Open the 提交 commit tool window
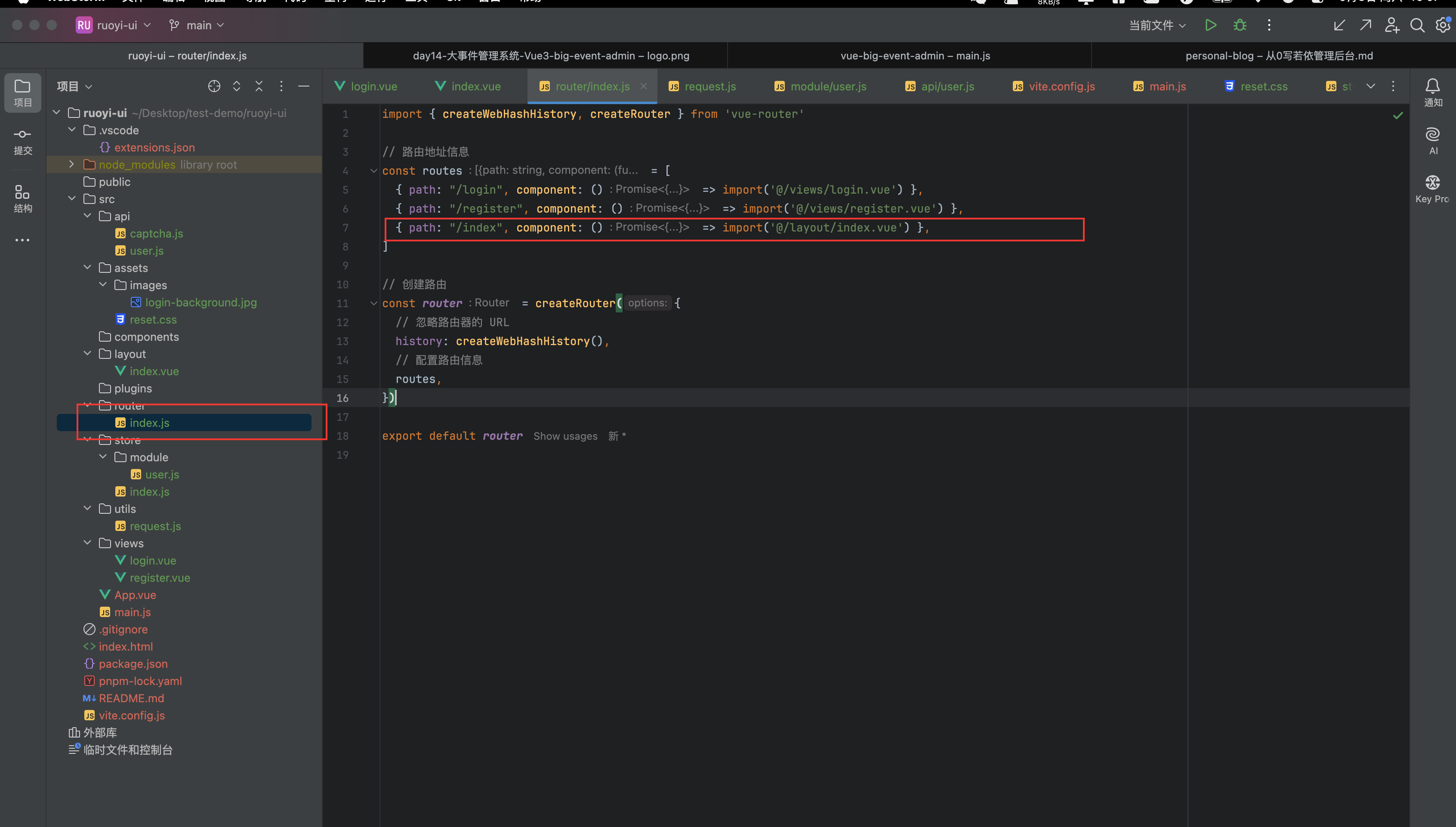The image size is (1456, 827). [23, 141]
